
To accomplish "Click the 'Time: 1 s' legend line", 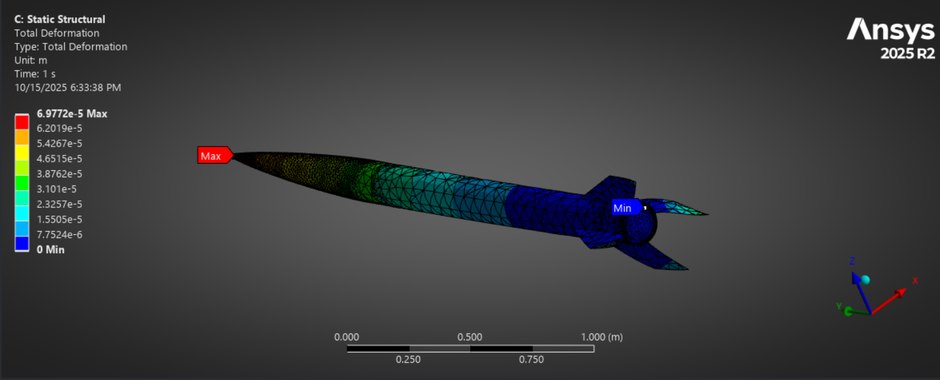I will [34, 74].
